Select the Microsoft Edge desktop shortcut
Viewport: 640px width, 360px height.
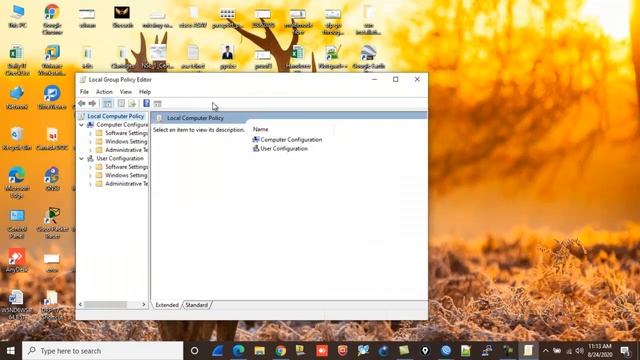click(x=17, y=182)
